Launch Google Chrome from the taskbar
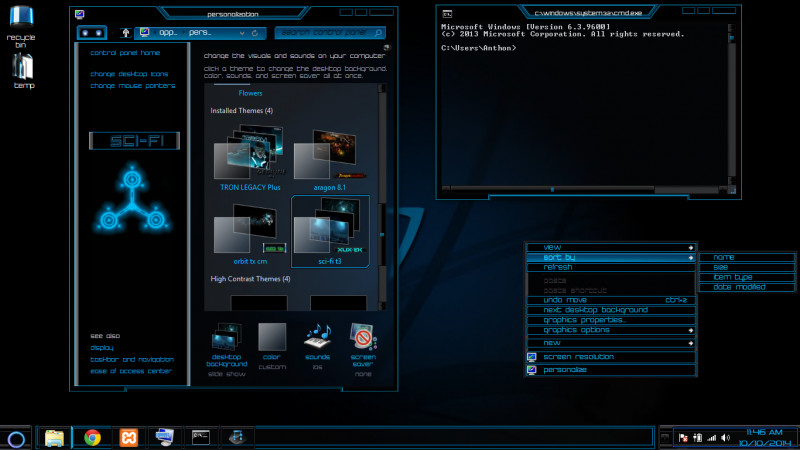 92,438
